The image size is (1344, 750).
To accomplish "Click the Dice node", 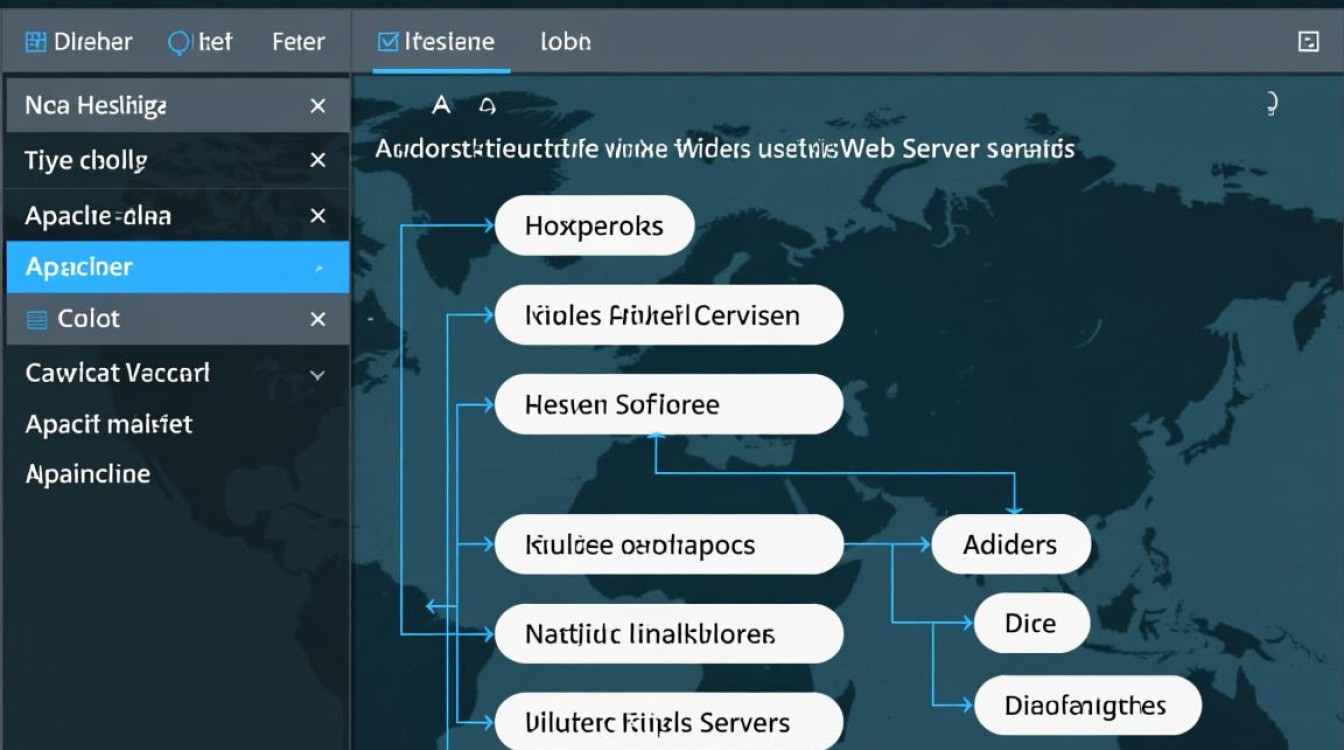I will coord(1030,623).
